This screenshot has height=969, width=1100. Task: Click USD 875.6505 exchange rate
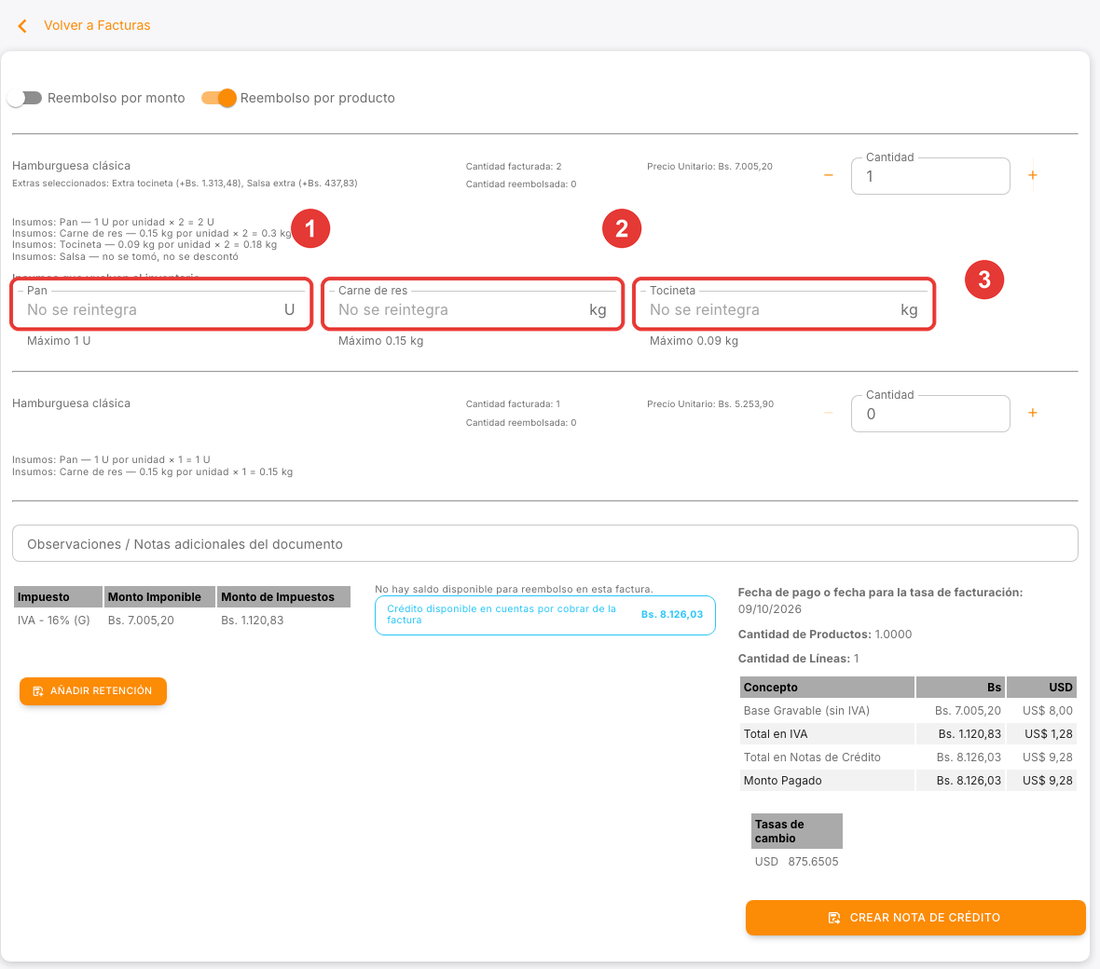pos(797,862)
